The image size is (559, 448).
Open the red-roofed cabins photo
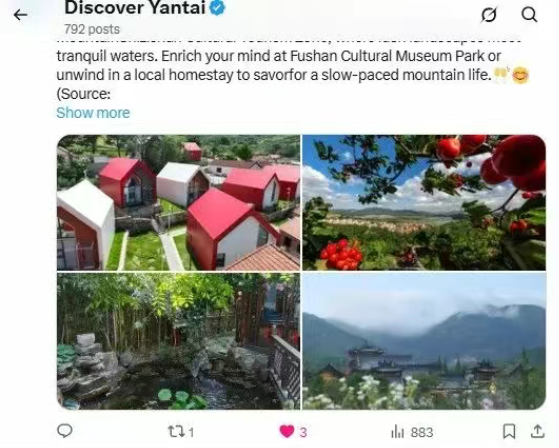[x=179, y=202]
